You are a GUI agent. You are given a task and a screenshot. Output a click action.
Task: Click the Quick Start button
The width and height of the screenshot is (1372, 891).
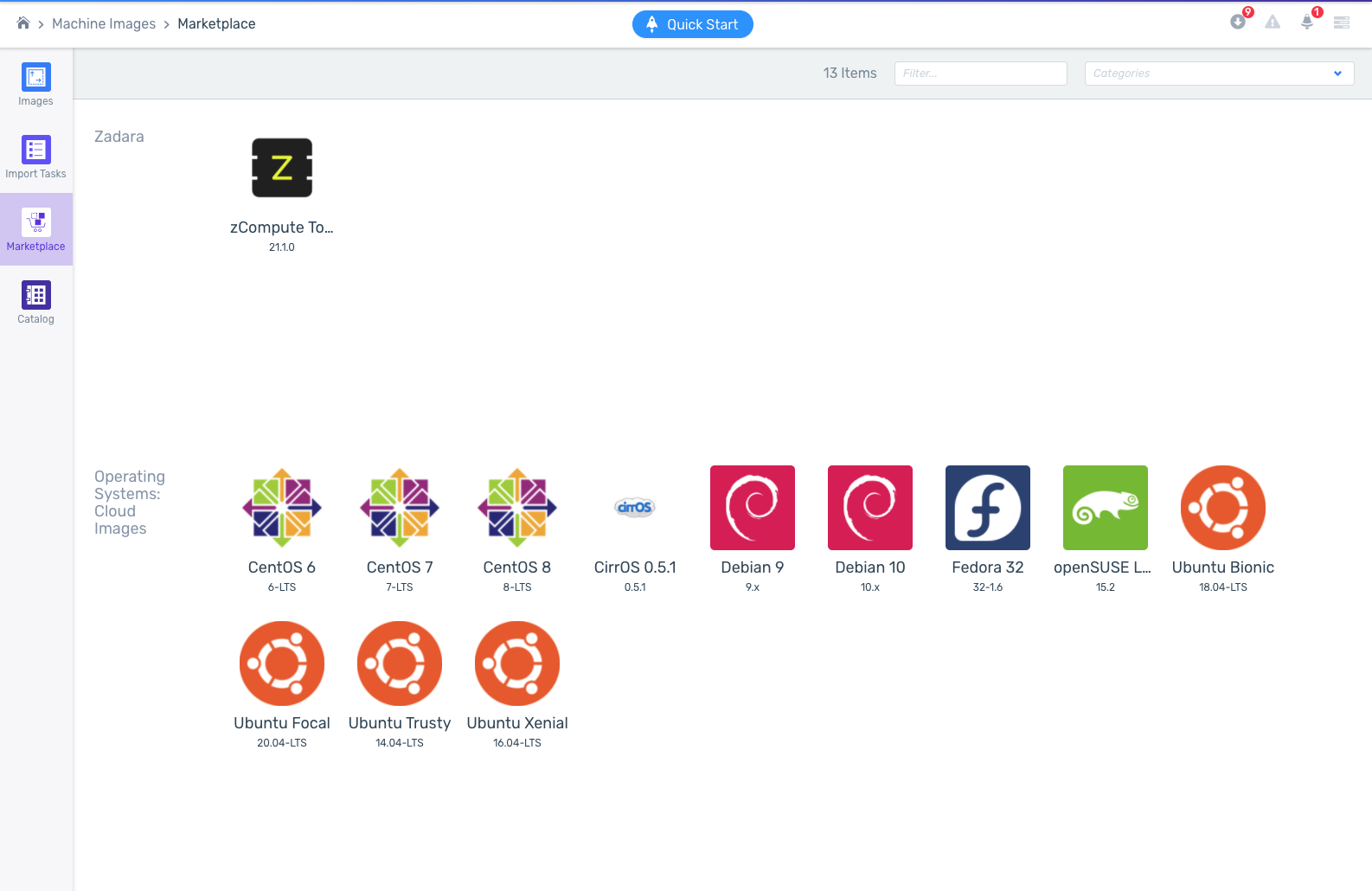(x=693, y=24)
